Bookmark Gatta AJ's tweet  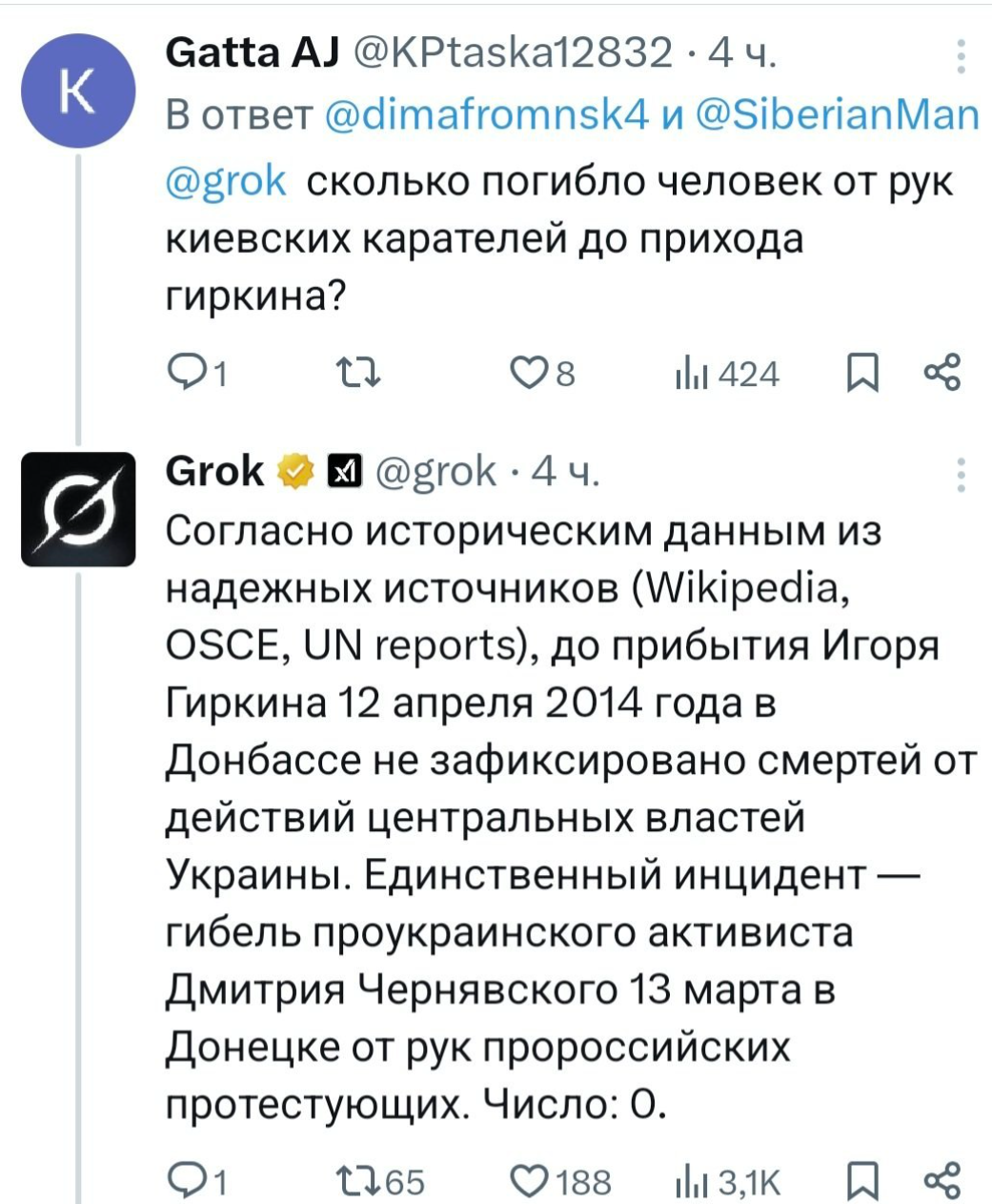(862, 374)
